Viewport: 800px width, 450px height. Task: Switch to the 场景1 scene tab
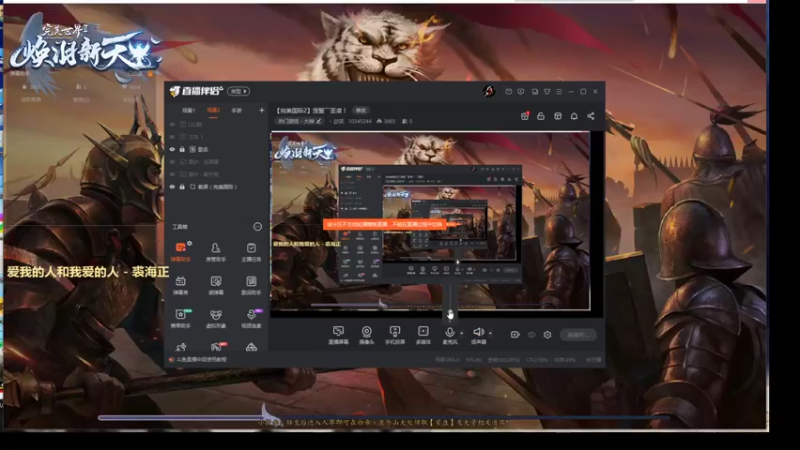[x=188, y=110]
